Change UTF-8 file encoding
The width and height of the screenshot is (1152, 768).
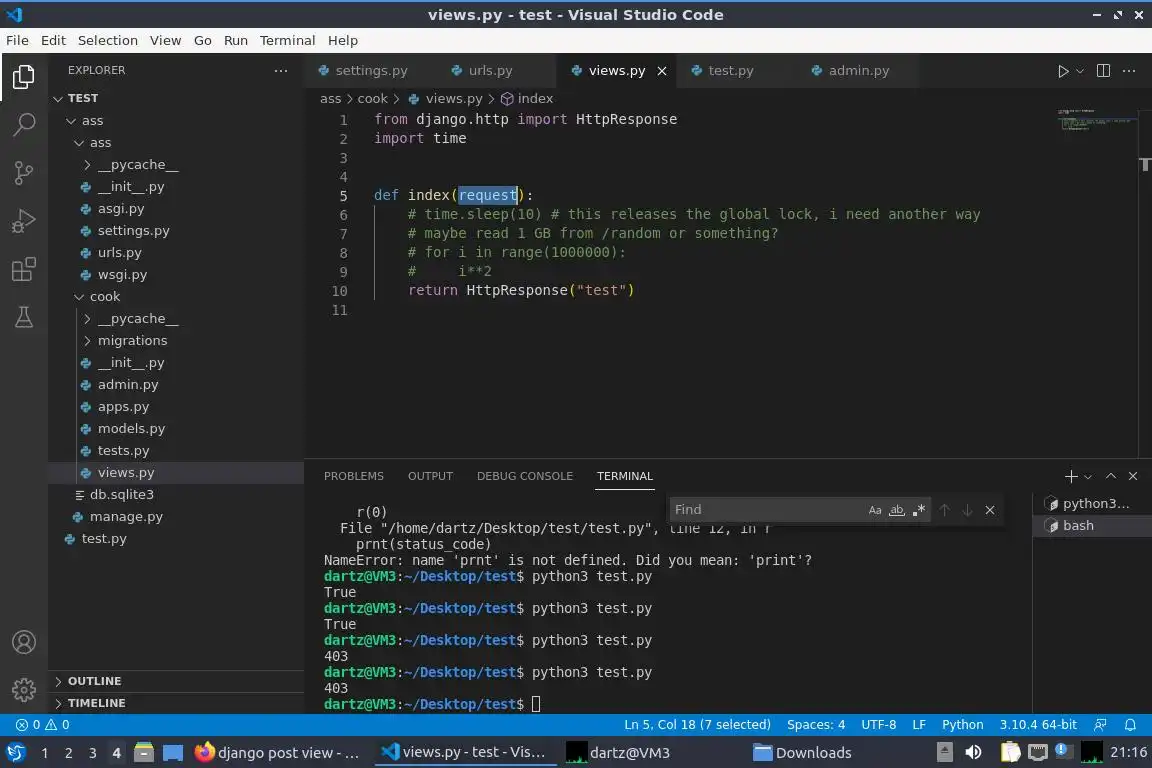pos(878,725)
